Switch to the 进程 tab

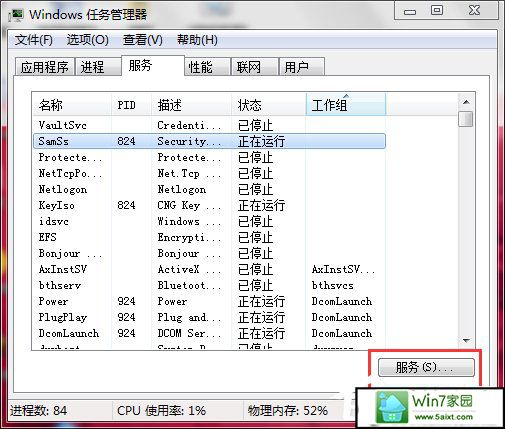tap(98, 67)
